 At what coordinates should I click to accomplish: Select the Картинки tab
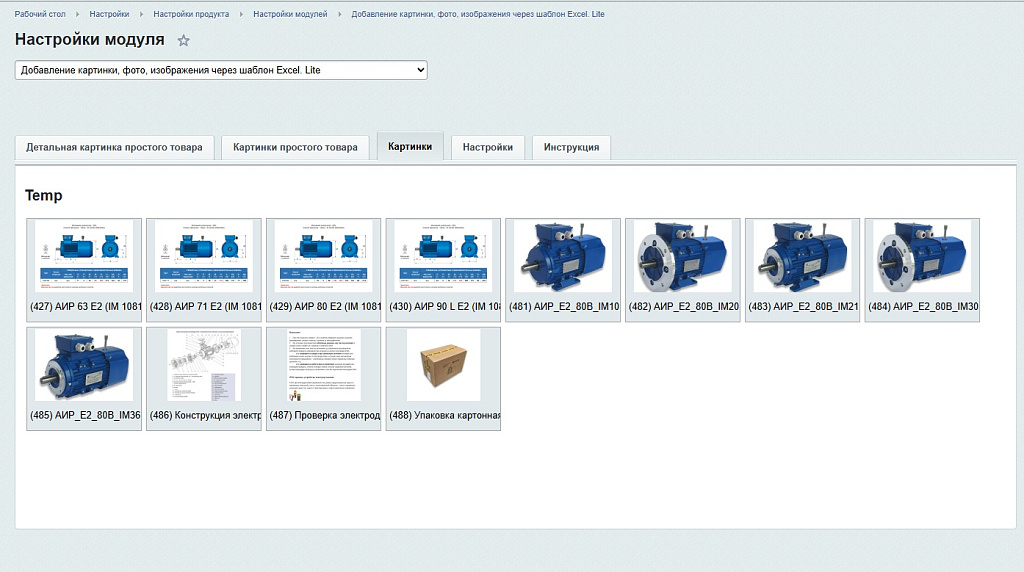410,146
